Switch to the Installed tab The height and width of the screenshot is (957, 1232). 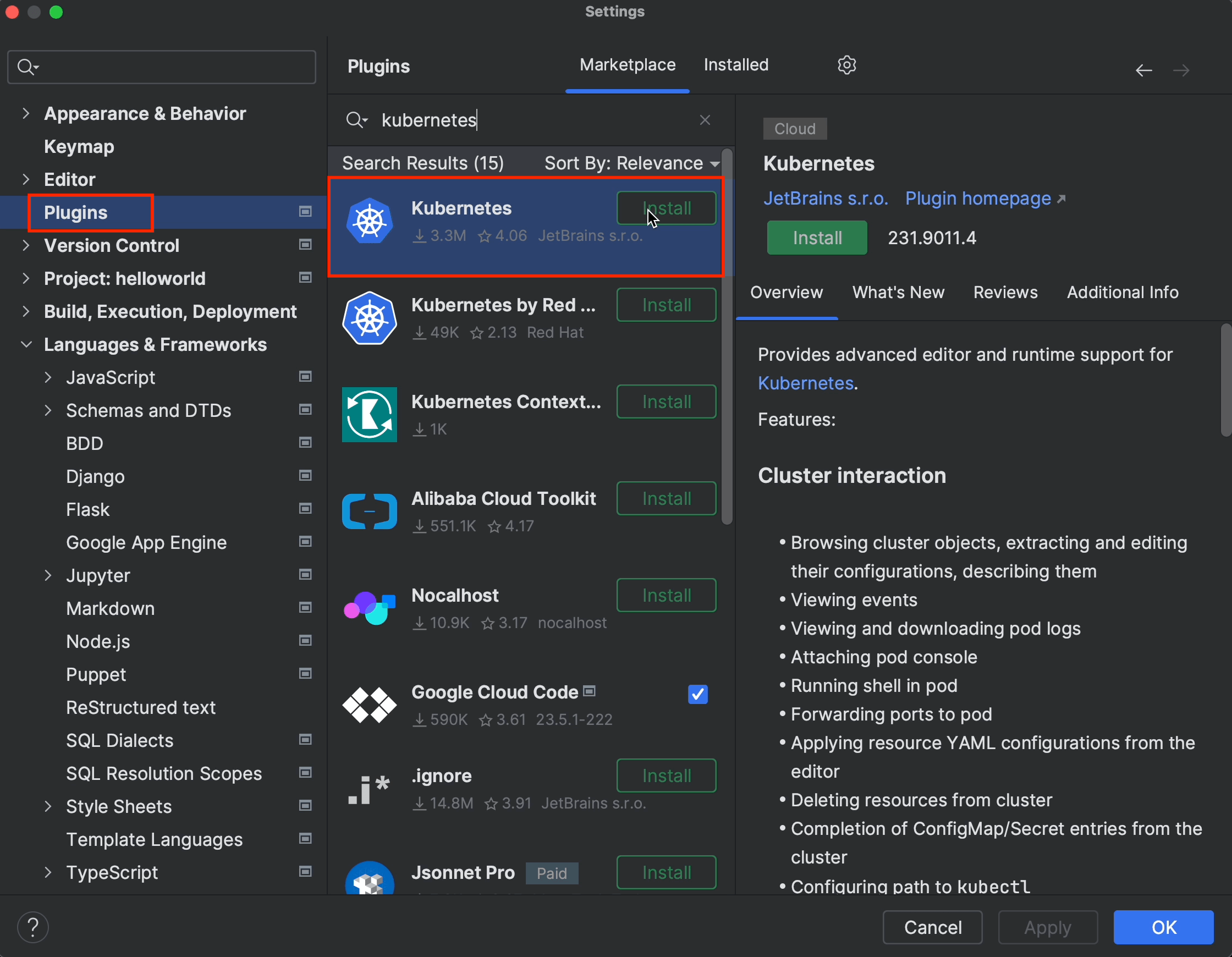[x=735, y=65]
